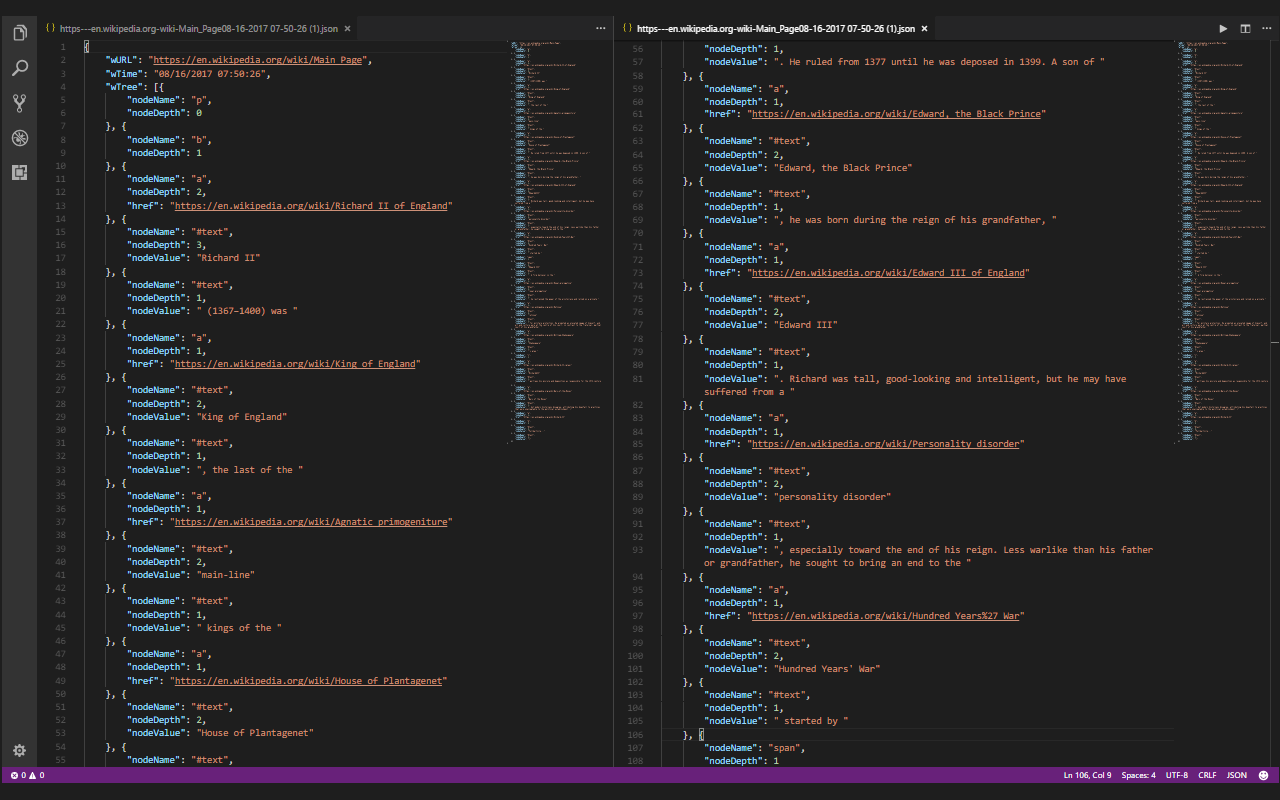The width and height of the screenshot is (1280, 800).
Task: Click the " started by " string on line 105
Action: coord(810,721)
